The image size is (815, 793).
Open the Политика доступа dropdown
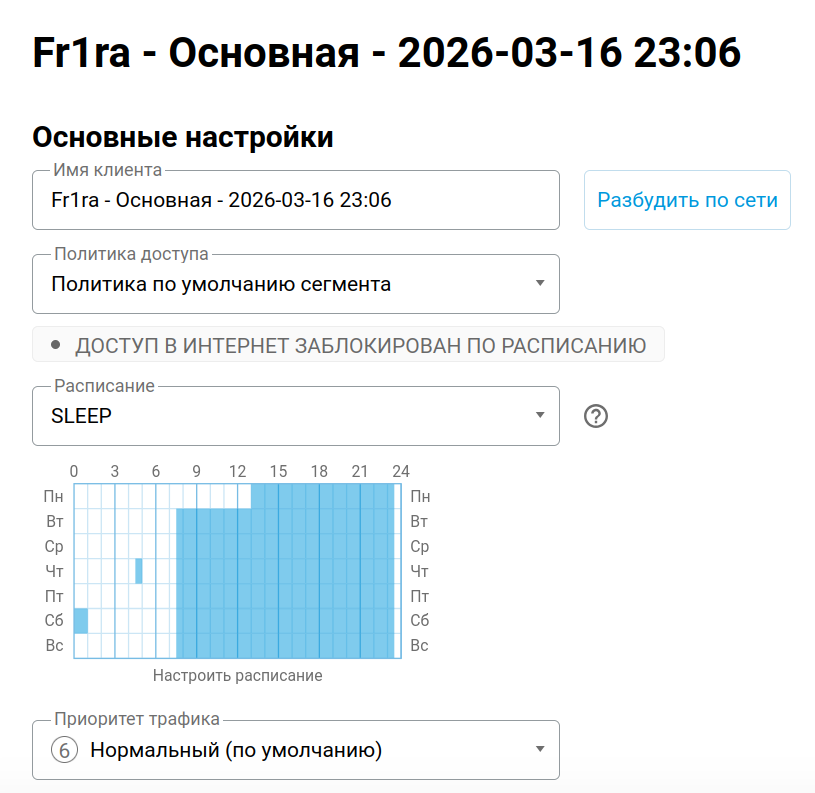pyautogui.click(x=295, y=284)
